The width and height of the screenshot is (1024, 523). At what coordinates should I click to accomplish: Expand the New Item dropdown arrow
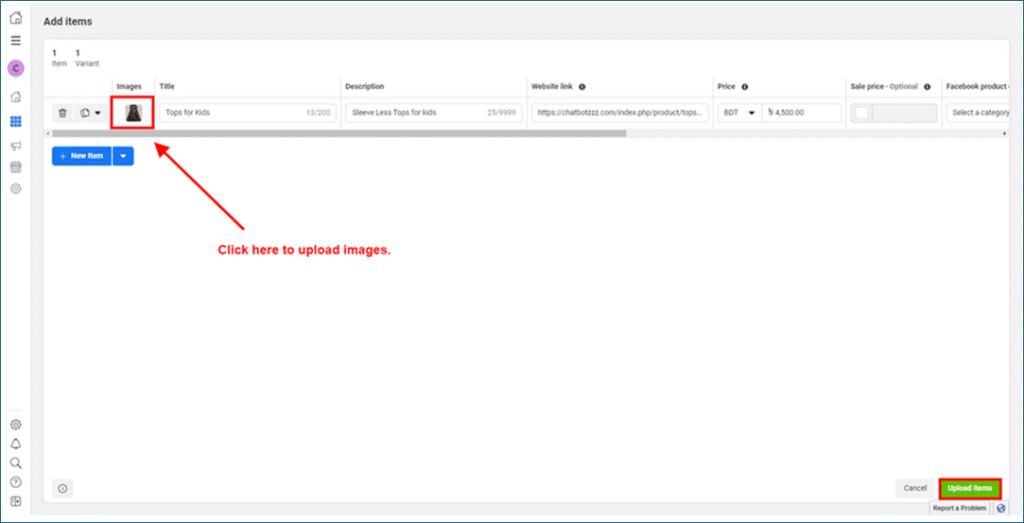click(123, 156)
